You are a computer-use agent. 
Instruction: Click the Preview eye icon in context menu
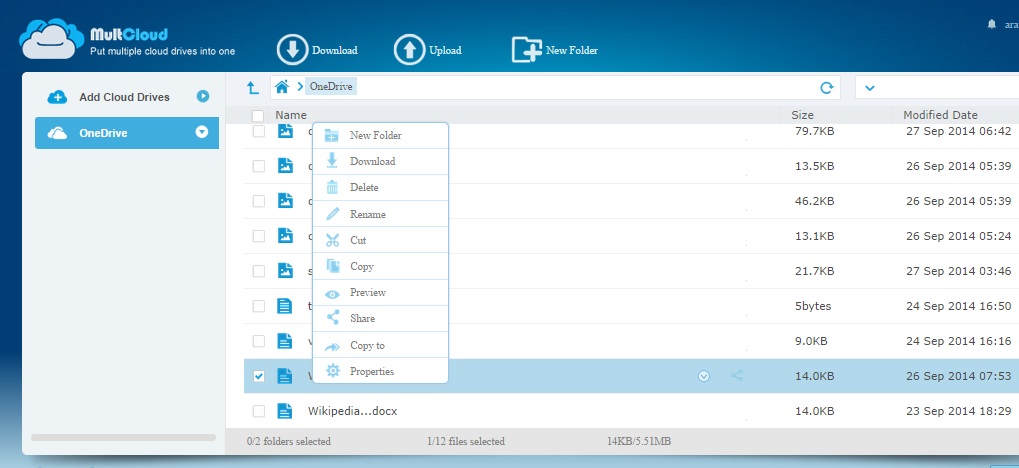(x=333, y=294)
